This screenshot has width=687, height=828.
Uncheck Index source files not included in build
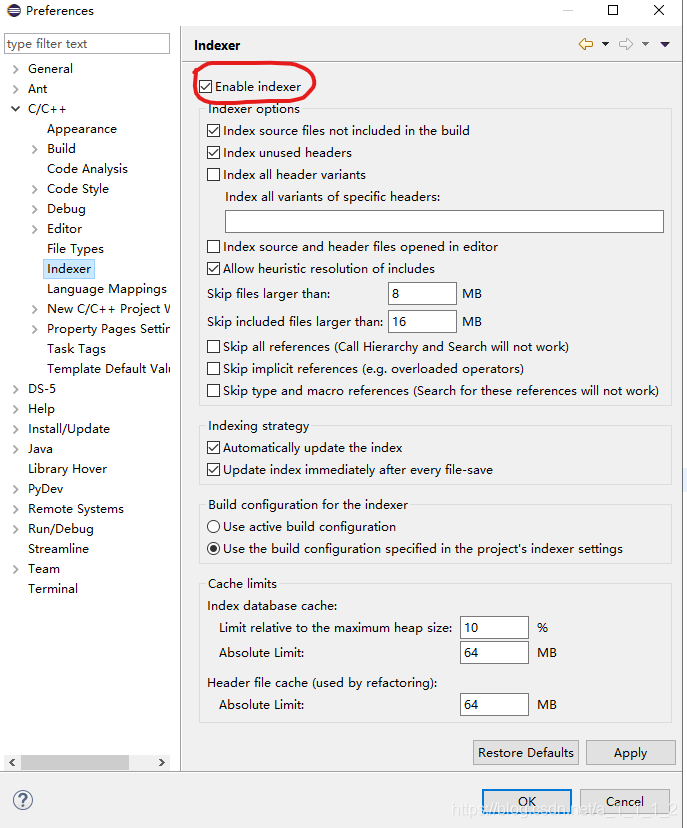[x=213, y=130]
